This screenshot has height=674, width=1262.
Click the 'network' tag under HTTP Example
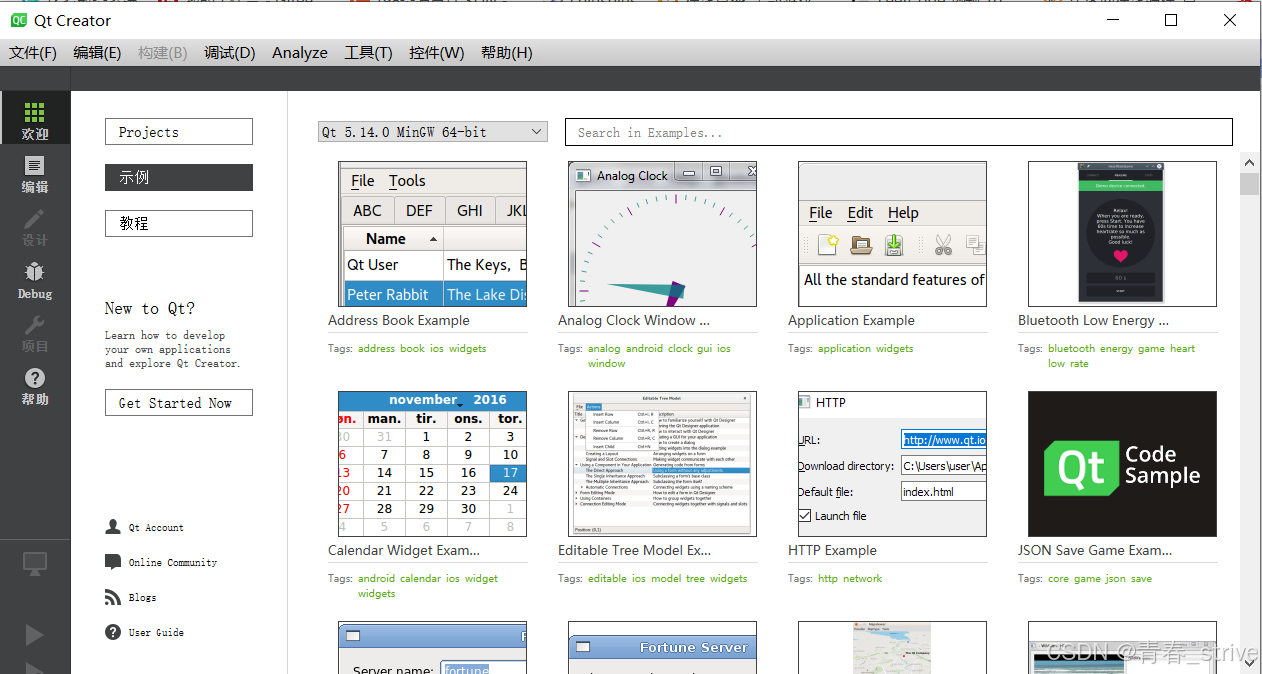[x=863, y=579]
